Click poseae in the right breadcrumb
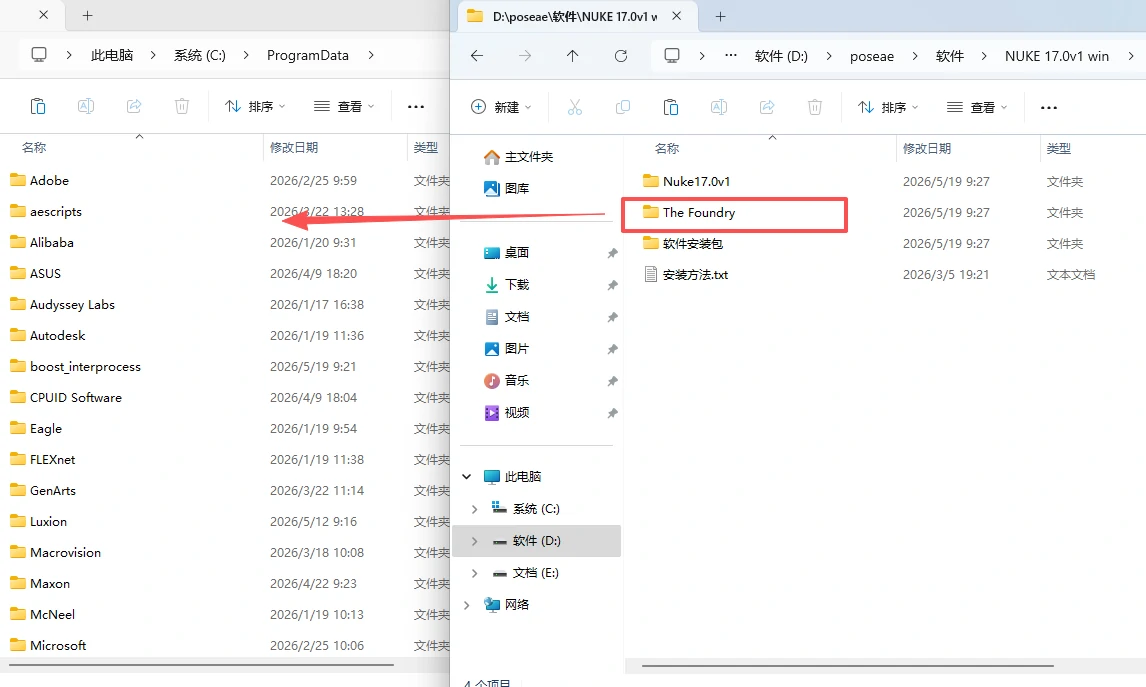 pos(871,56)
